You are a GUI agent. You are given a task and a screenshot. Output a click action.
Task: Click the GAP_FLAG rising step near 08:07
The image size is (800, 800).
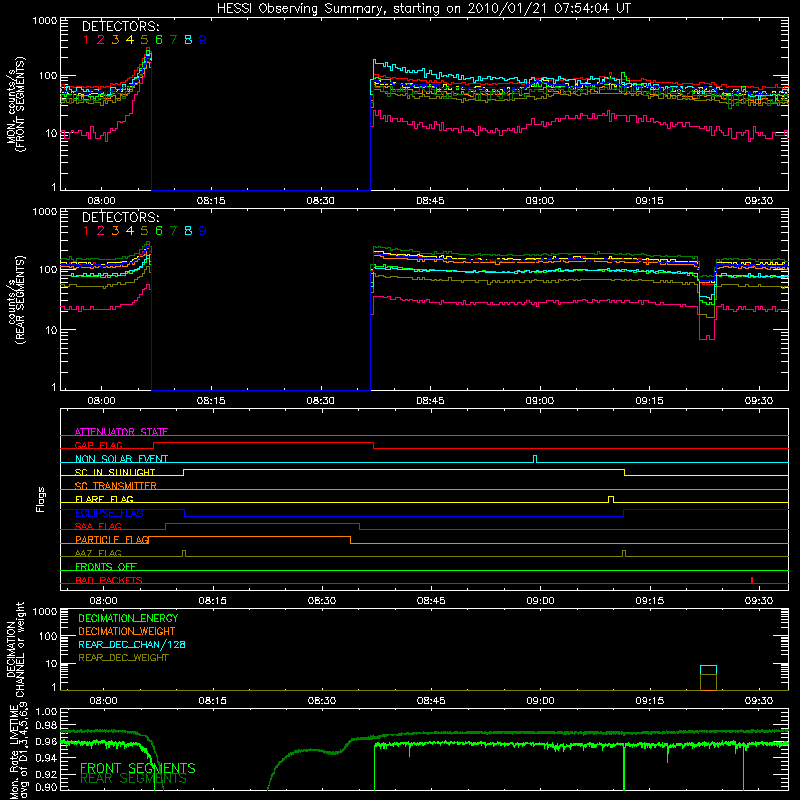coord(154,445)
